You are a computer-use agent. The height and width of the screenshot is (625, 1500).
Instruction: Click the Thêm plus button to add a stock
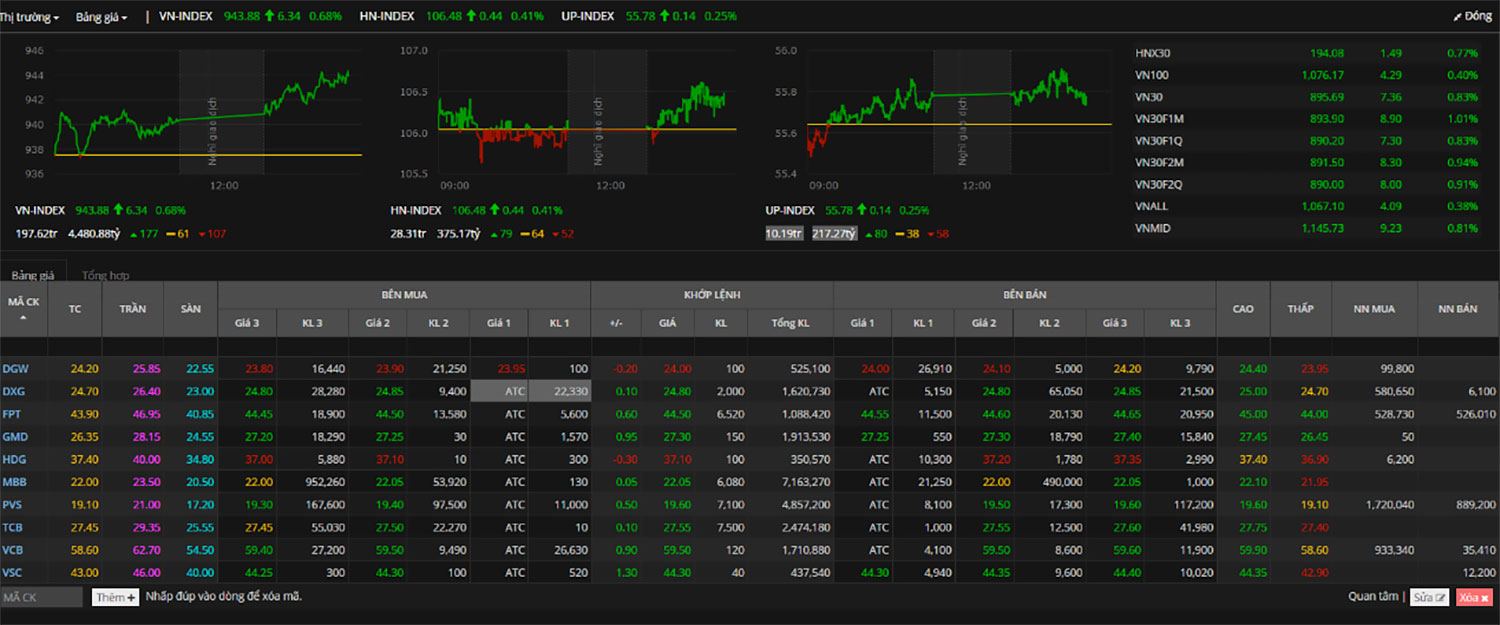pos(115,597)
